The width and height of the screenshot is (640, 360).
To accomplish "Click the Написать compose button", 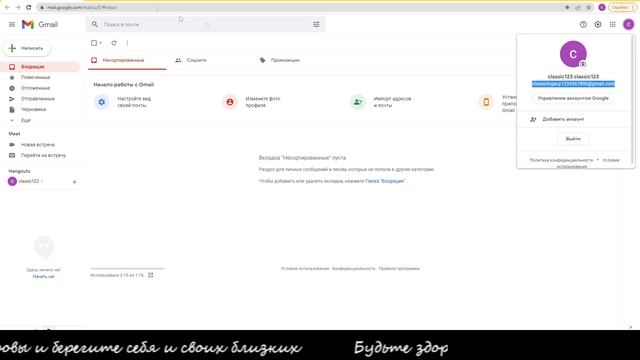I will coord(27,48).
